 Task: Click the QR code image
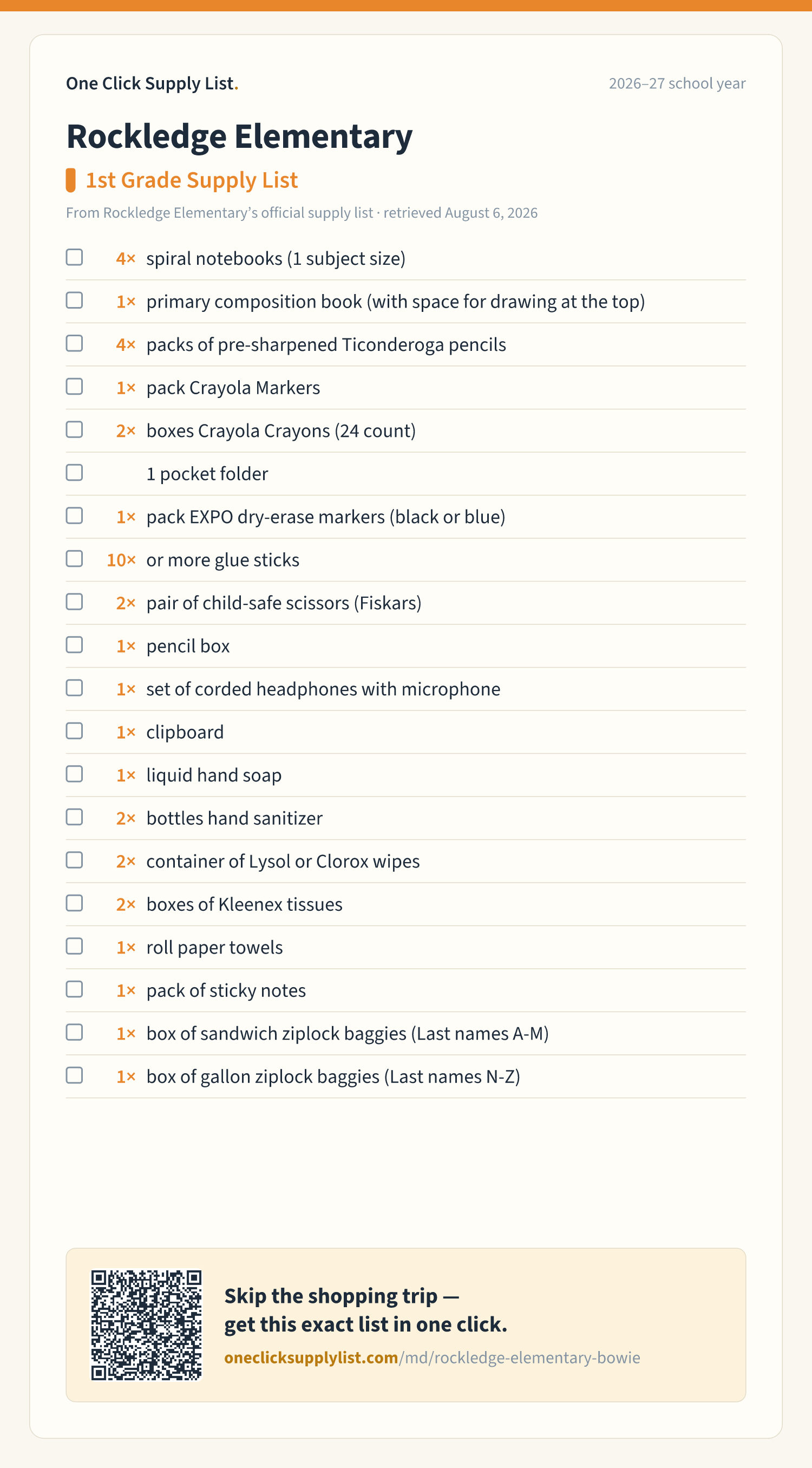click(x=147, y=1325)
